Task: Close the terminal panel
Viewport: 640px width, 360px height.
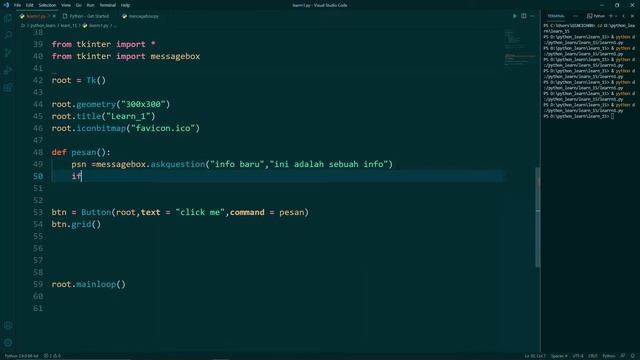Action: point(632,16)
